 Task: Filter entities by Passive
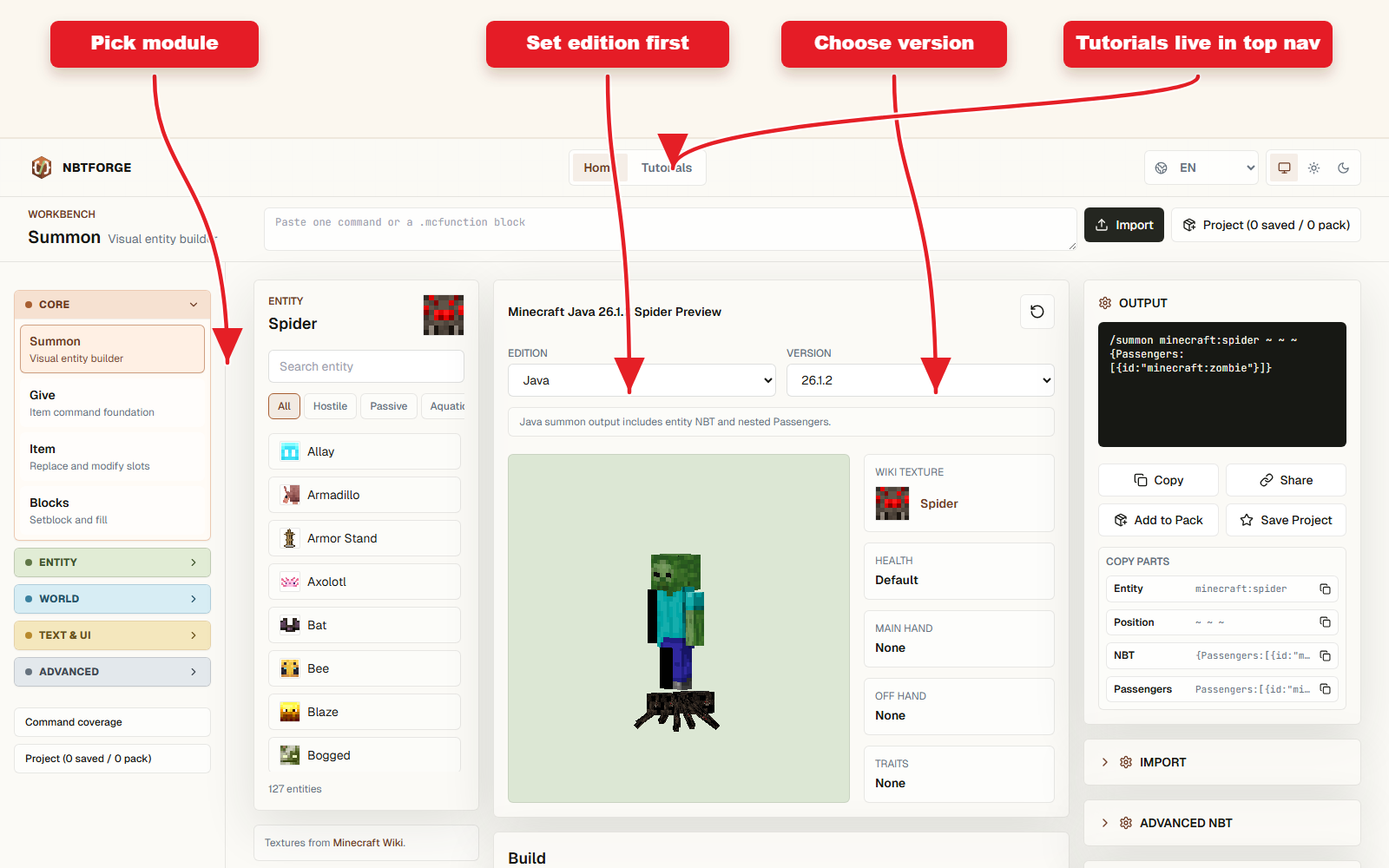pos(388,406)
